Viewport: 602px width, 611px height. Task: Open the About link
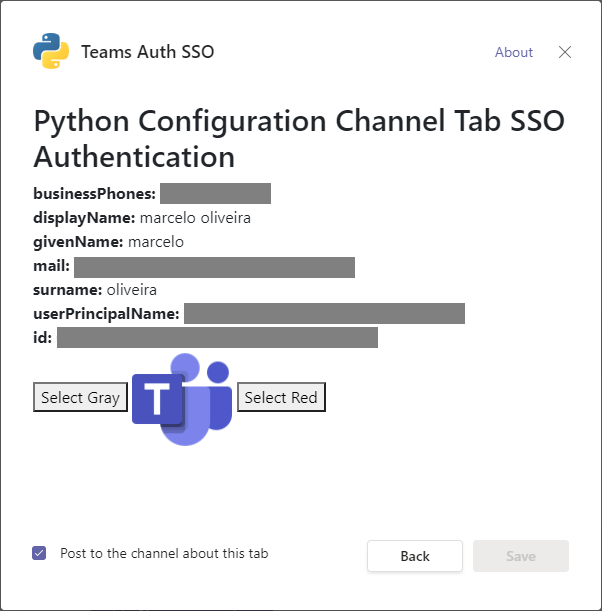[514, 52]
